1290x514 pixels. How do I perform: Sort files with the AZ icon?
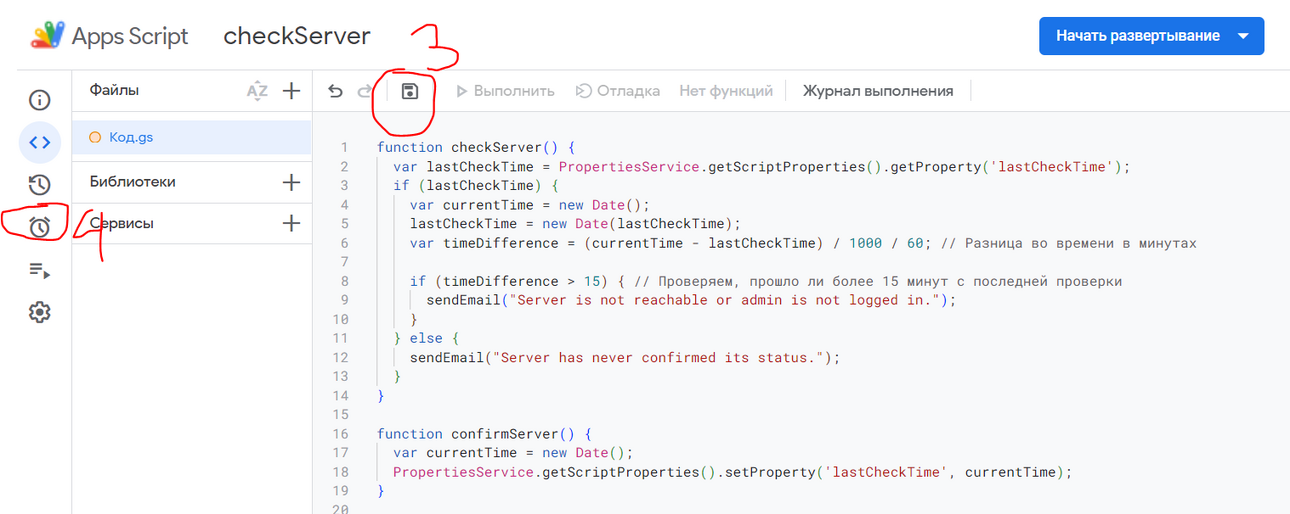point(257,91)
